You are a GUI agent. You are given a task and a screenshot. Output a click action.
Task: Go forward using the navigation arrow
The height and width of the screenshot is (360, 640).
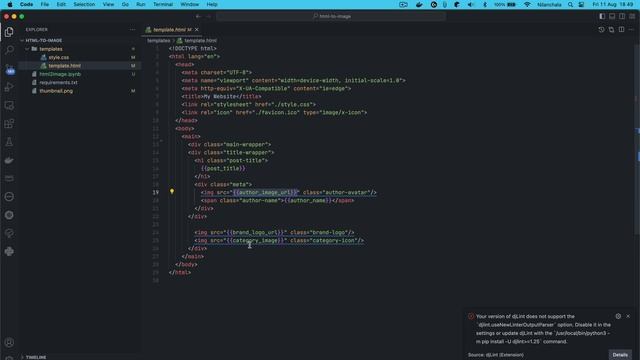tap(209, 16)
